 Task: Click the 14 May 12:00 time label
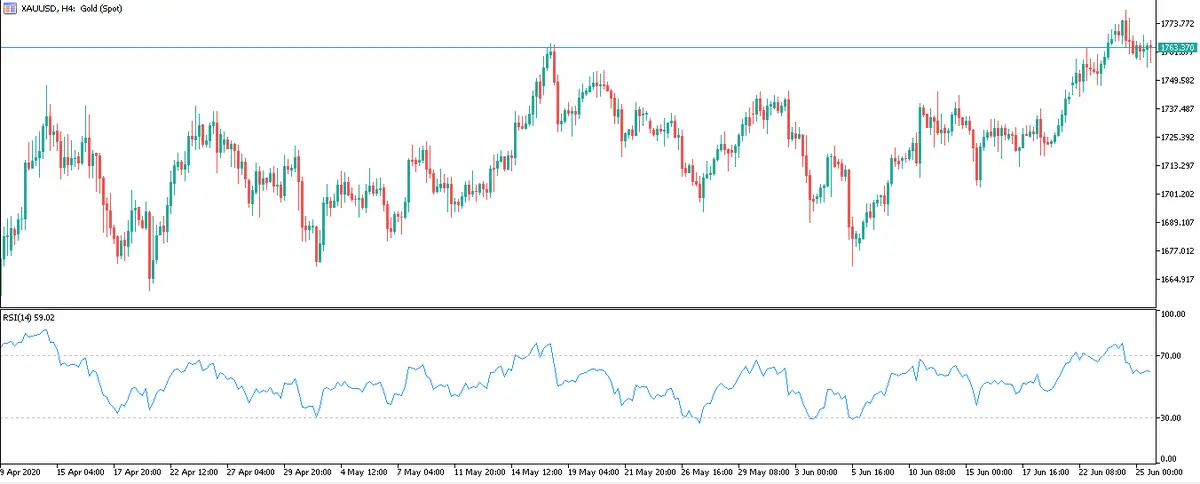(538, 470)
